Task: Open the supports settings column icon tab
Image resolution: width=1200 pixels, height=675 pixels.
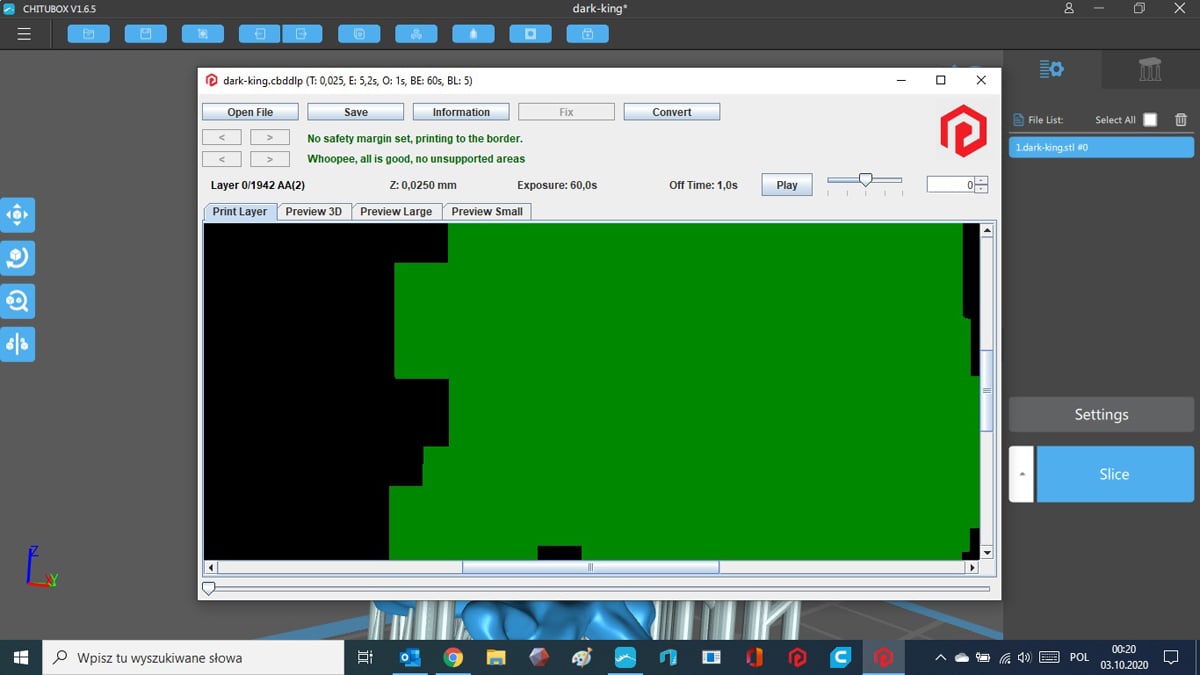Action: (x=1150, y=69)
